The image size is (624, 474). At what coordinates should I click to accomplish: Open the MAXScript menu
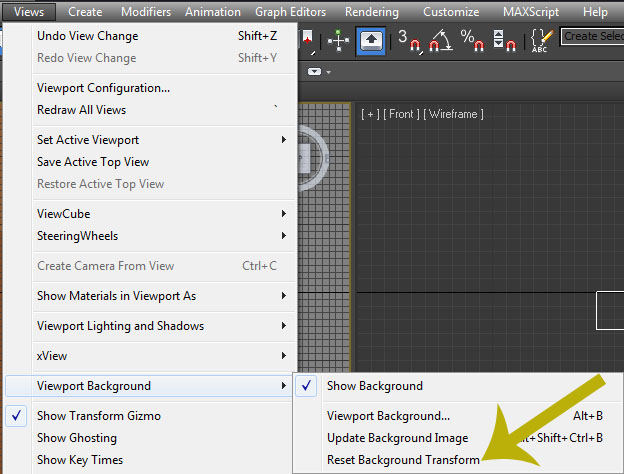[x=531, y=12]
